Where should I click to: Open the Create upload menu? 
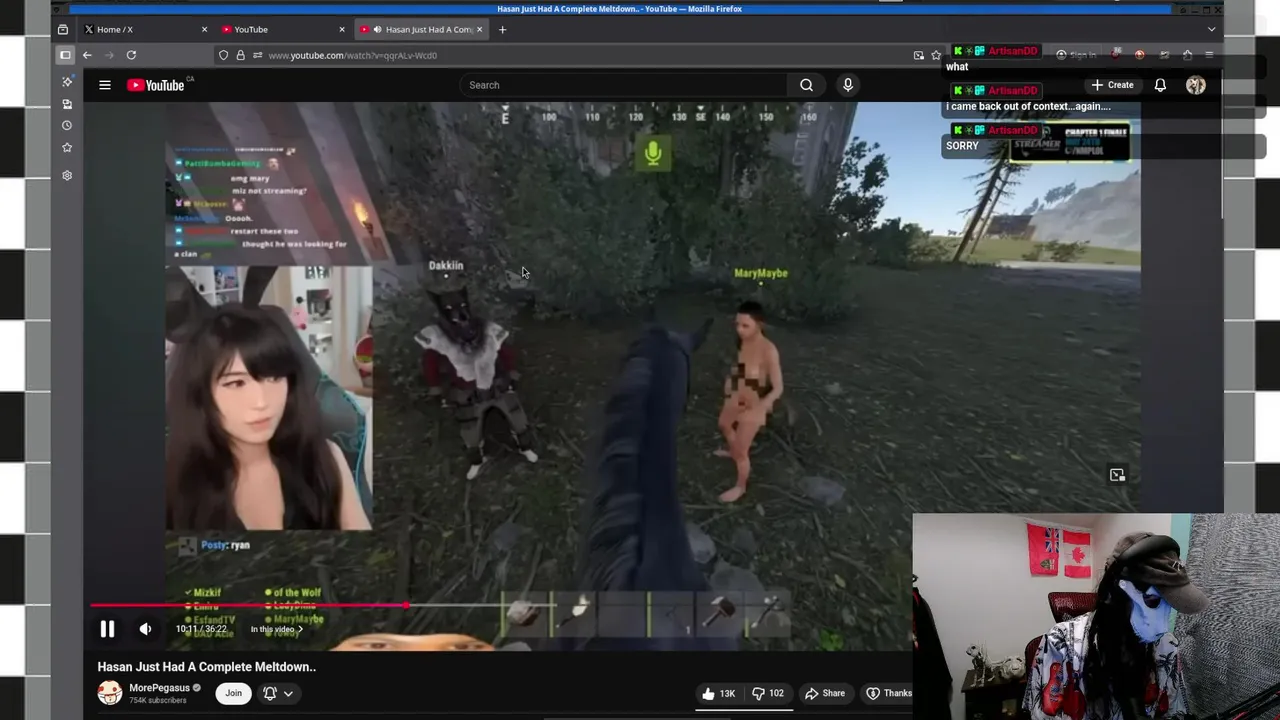point(1112,85)
